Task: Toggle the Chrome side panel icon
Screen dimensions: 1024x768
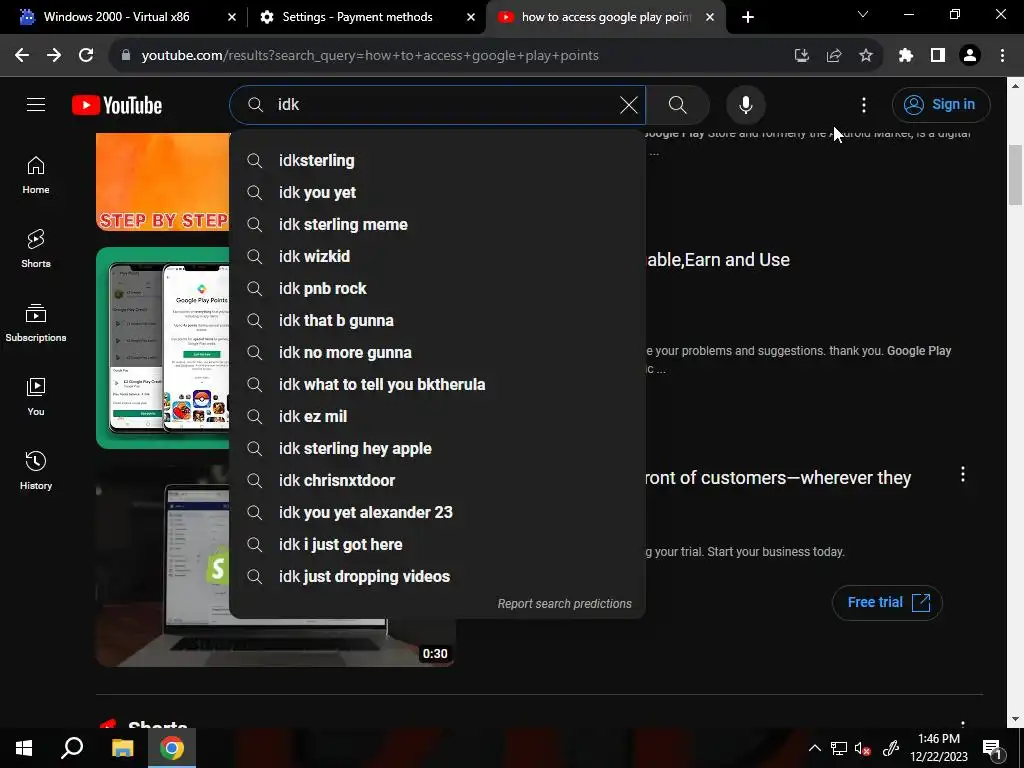Action: click(x=938, y=55)
